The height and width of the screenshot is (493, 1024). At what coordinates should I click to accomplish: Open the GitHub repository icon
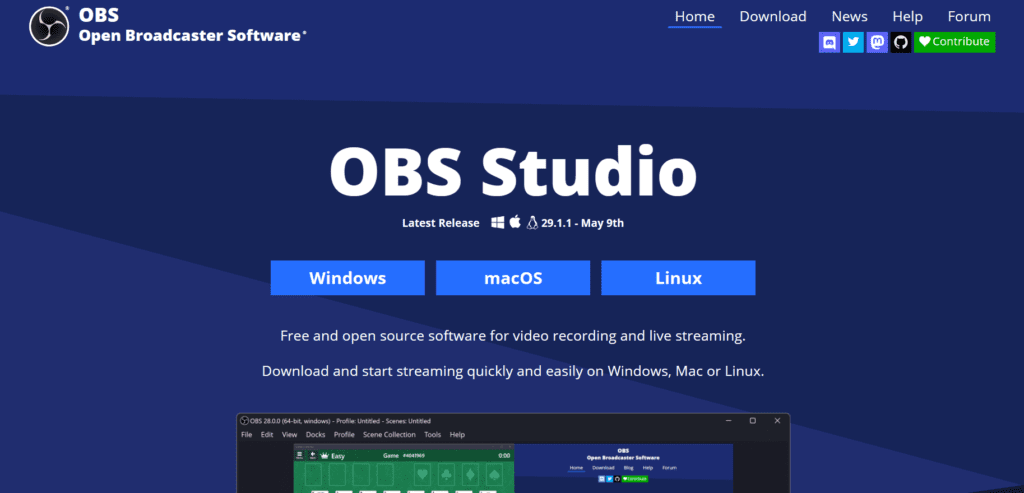click(x=901, y=42)
